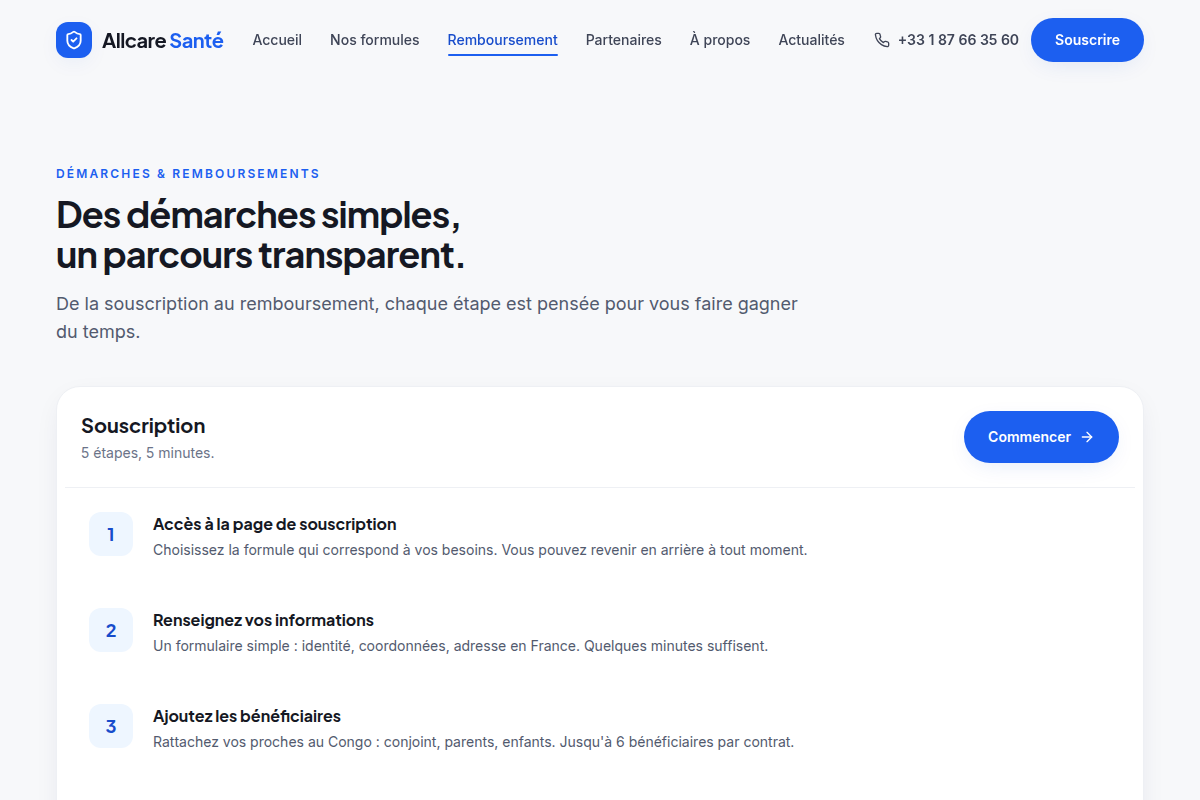The height and width of the screenshot is (800, 1200).
Task: Click the "Choisissez la formule" description text
Action: 480,550
